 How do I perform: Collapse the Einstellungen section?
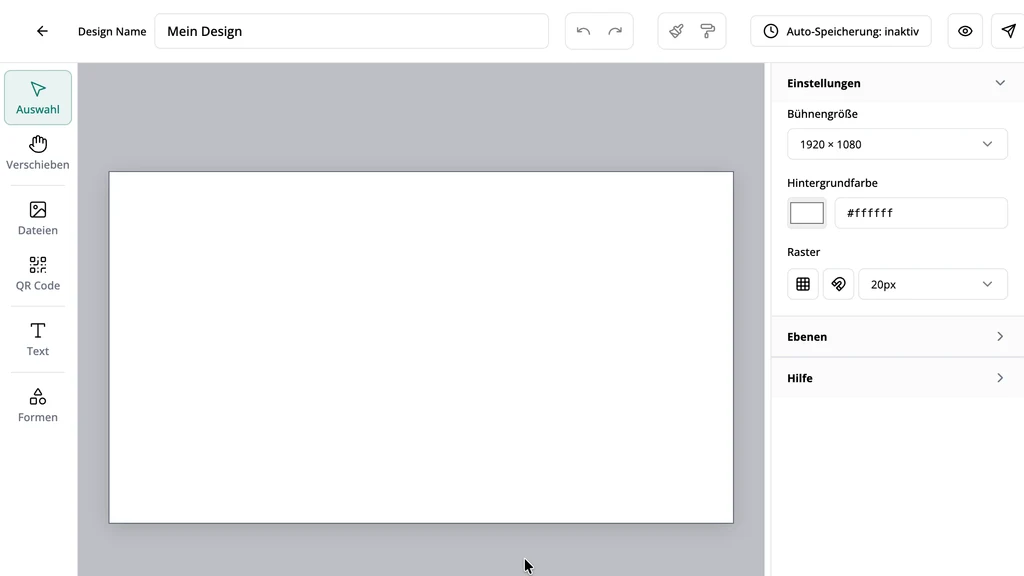coord(897,83)
